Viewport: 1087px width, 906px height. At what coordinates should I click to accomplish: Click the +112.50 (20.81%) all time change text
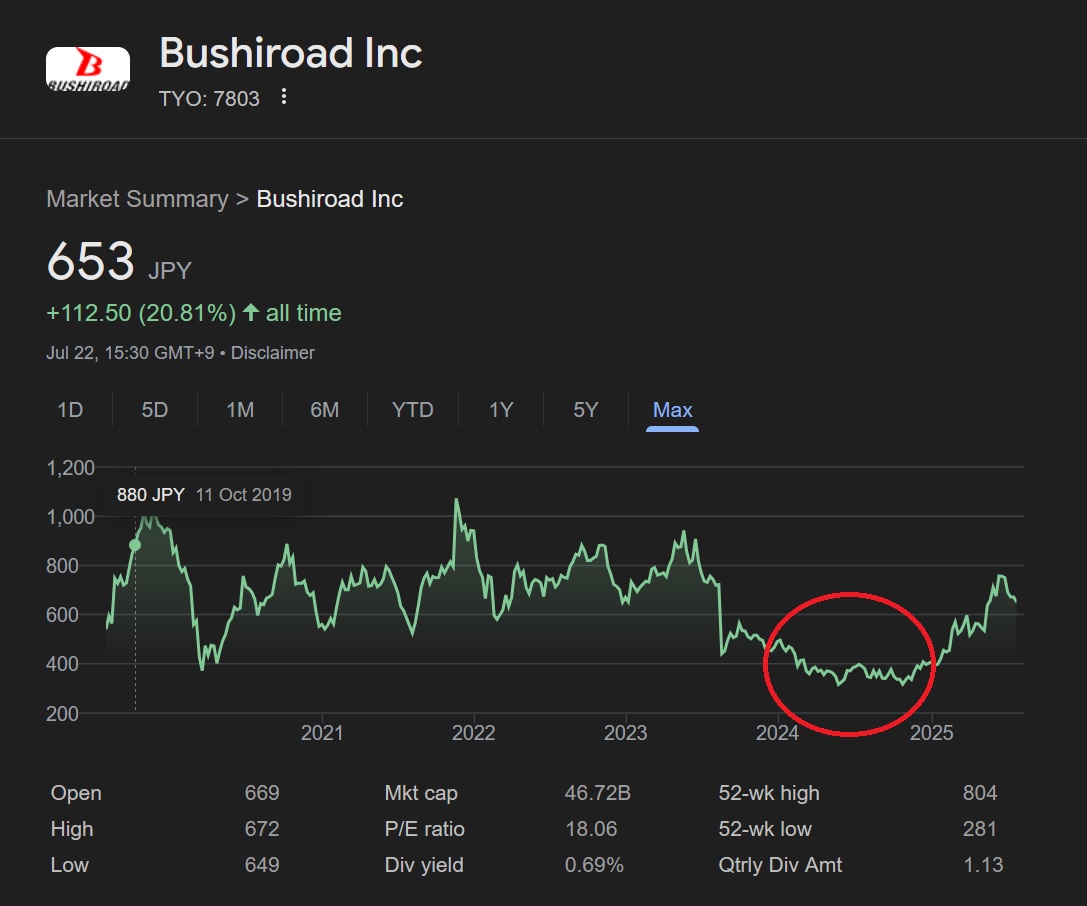[194, 313]
